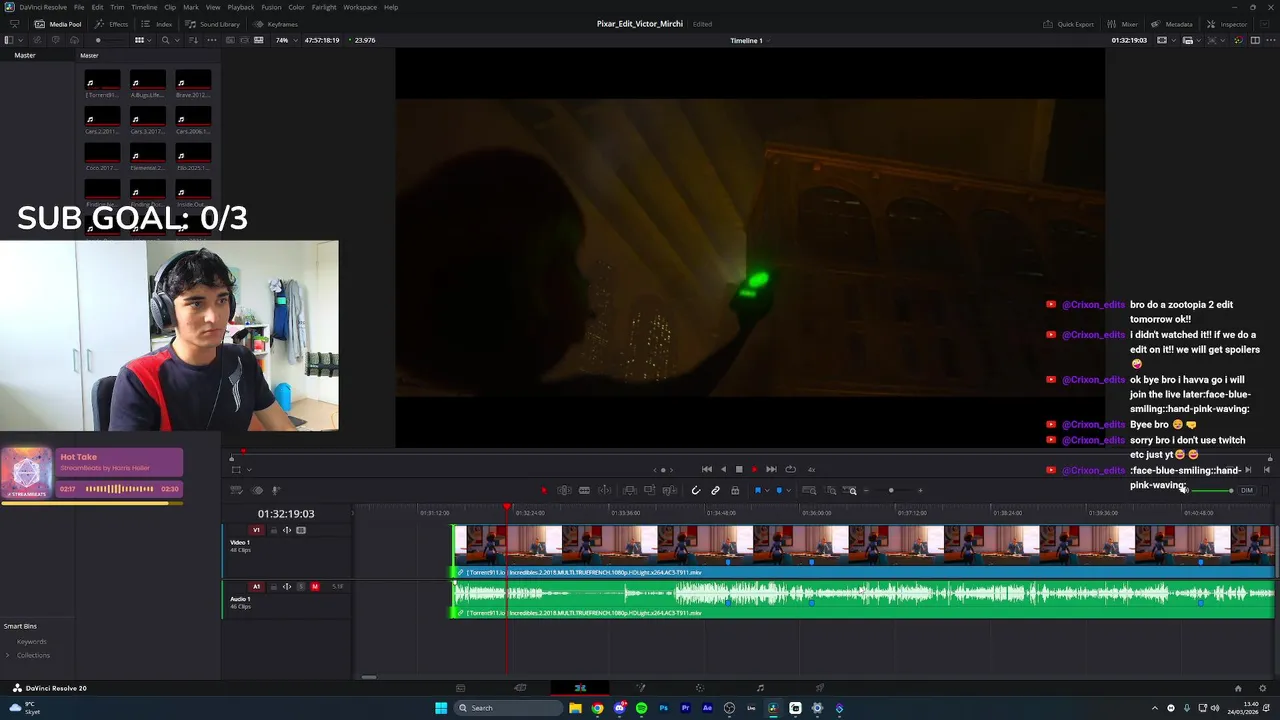
Task: Open the viewer zoom 74% dropdown
Action: pyautogui.click(x=286, y=40)
